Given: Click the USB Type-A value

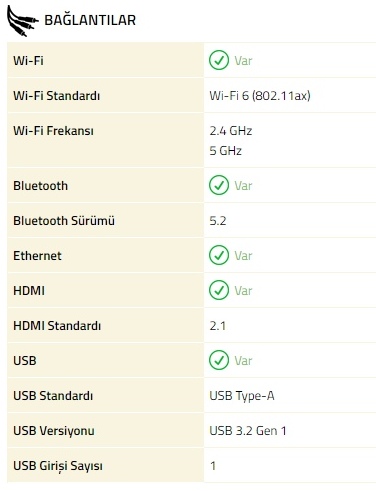Looking at the screenshot, I should [242, 396].
